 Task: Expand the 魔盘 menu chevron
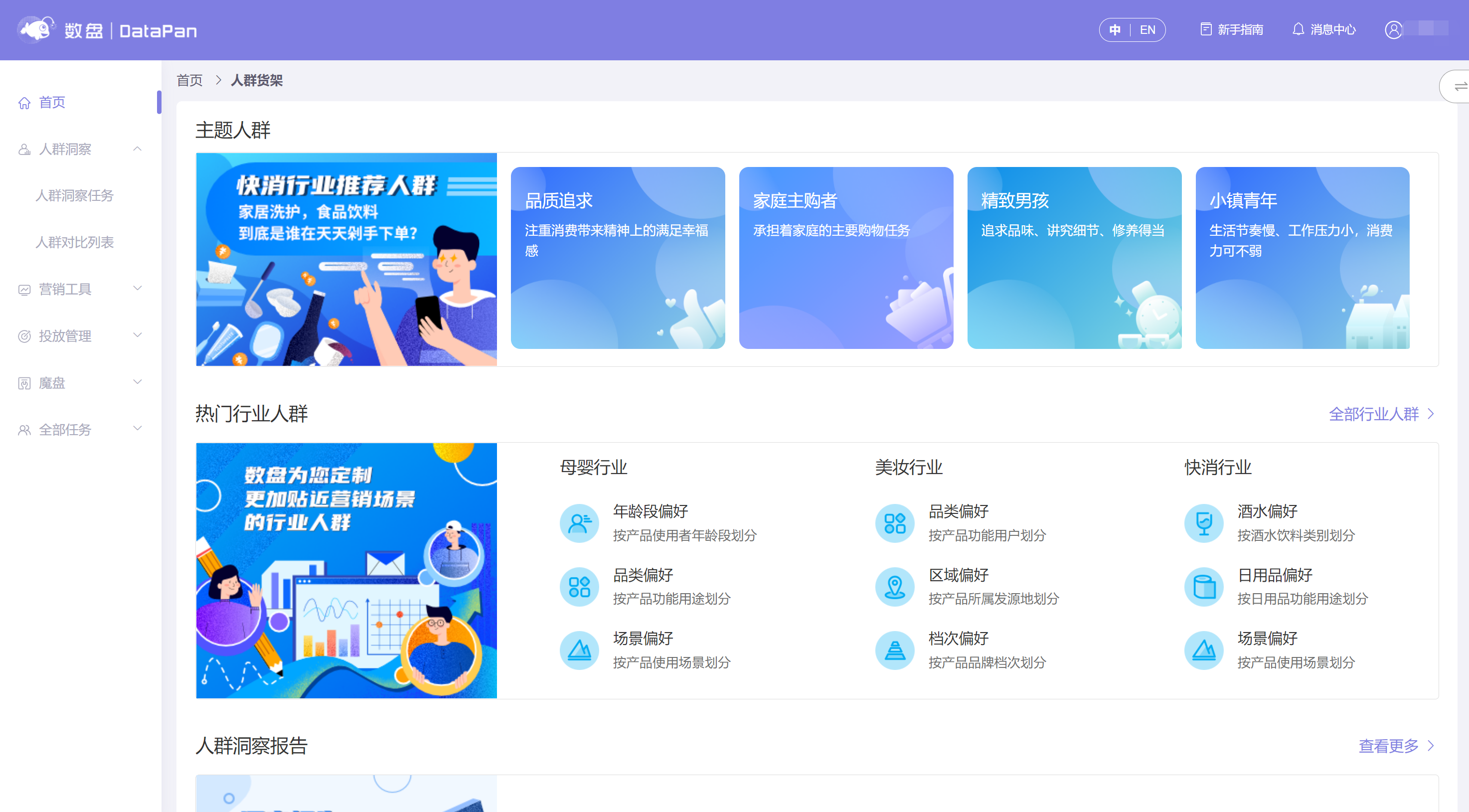[138, 382]
